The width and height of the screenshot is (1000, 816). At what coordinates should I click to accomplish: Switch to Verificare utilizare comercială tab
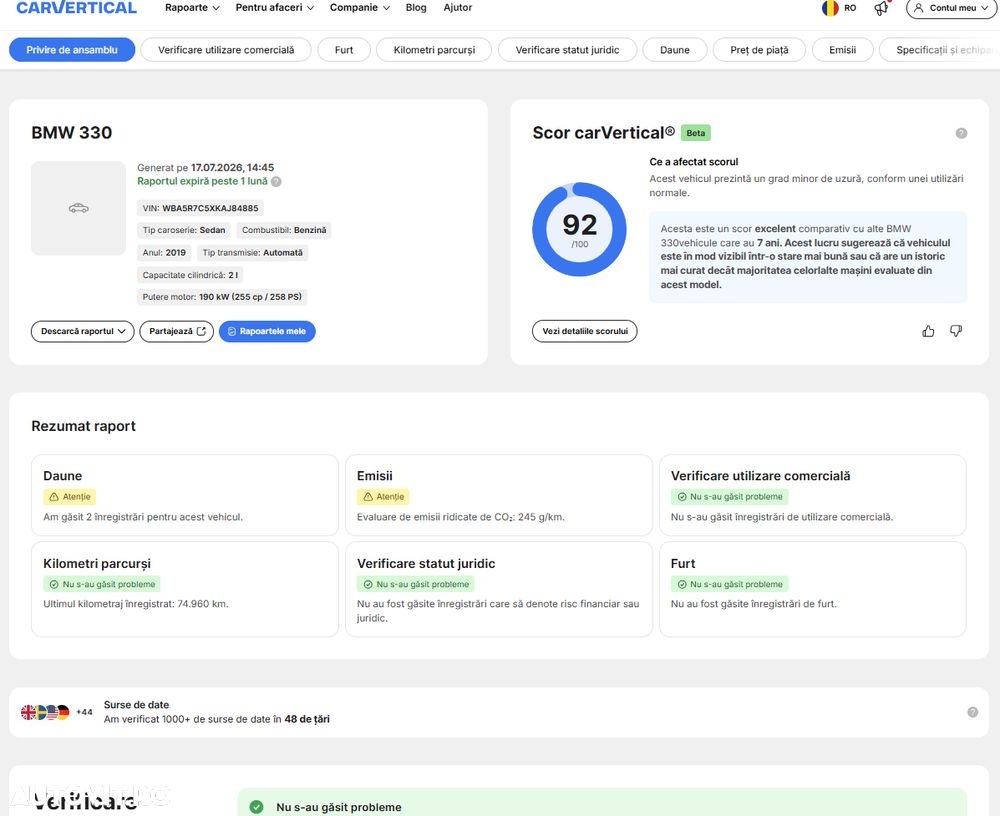click(x=226, y=50)
